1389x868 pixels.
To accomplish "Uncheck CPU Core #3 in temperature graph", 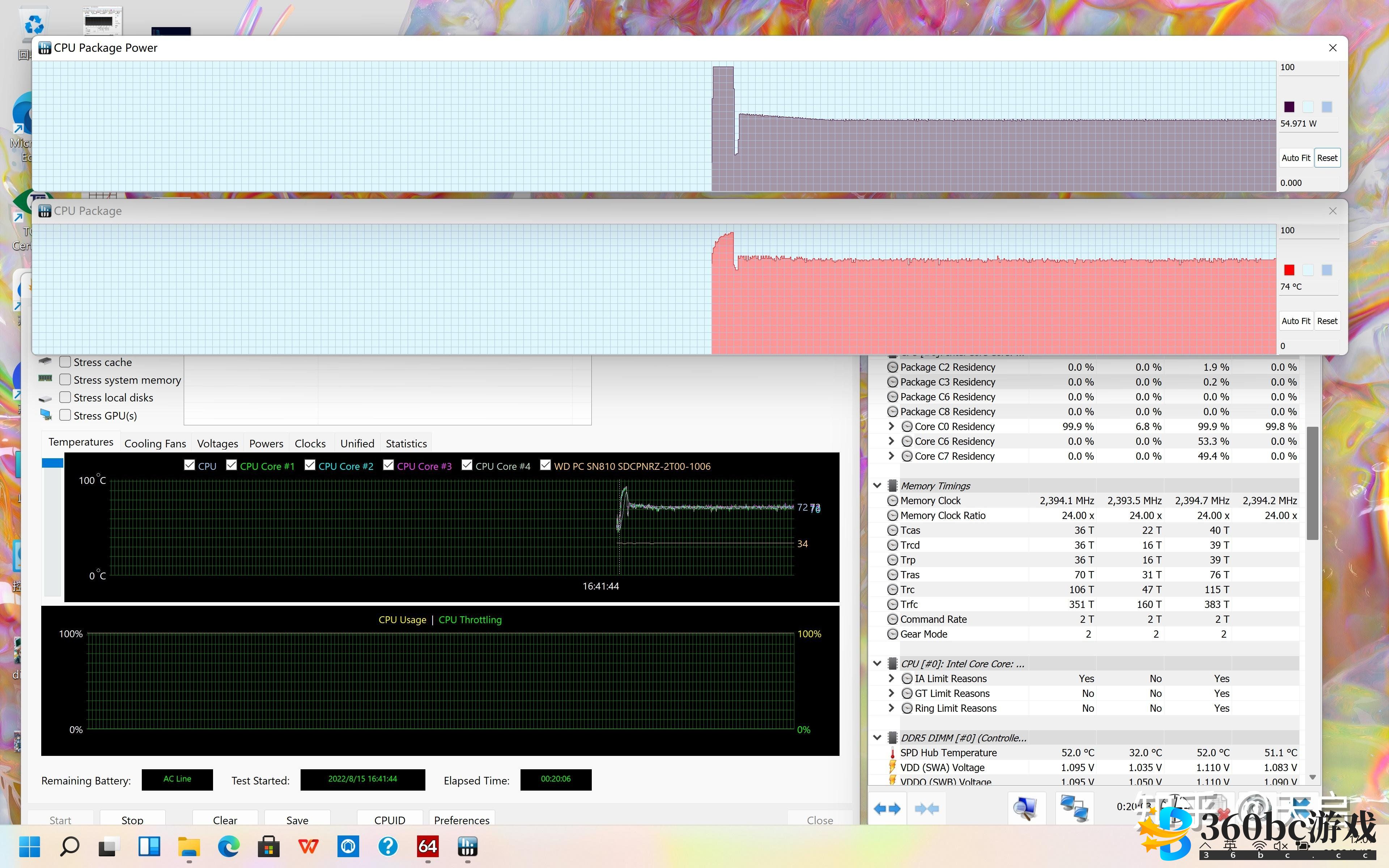I will click(x=388, y=465).
